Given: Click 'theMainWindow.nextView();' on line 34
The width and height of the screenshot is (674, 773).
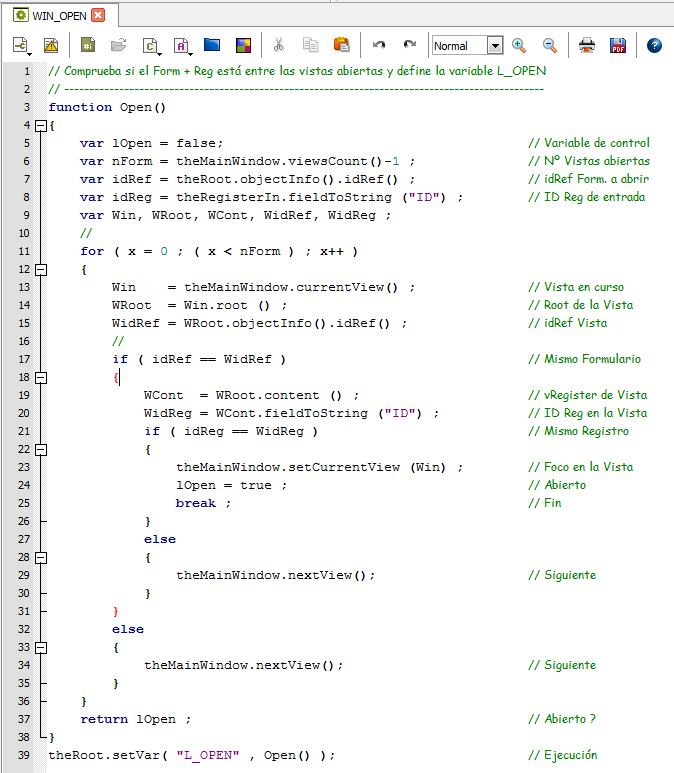Looking at the screenshot, I should (244, 665).
